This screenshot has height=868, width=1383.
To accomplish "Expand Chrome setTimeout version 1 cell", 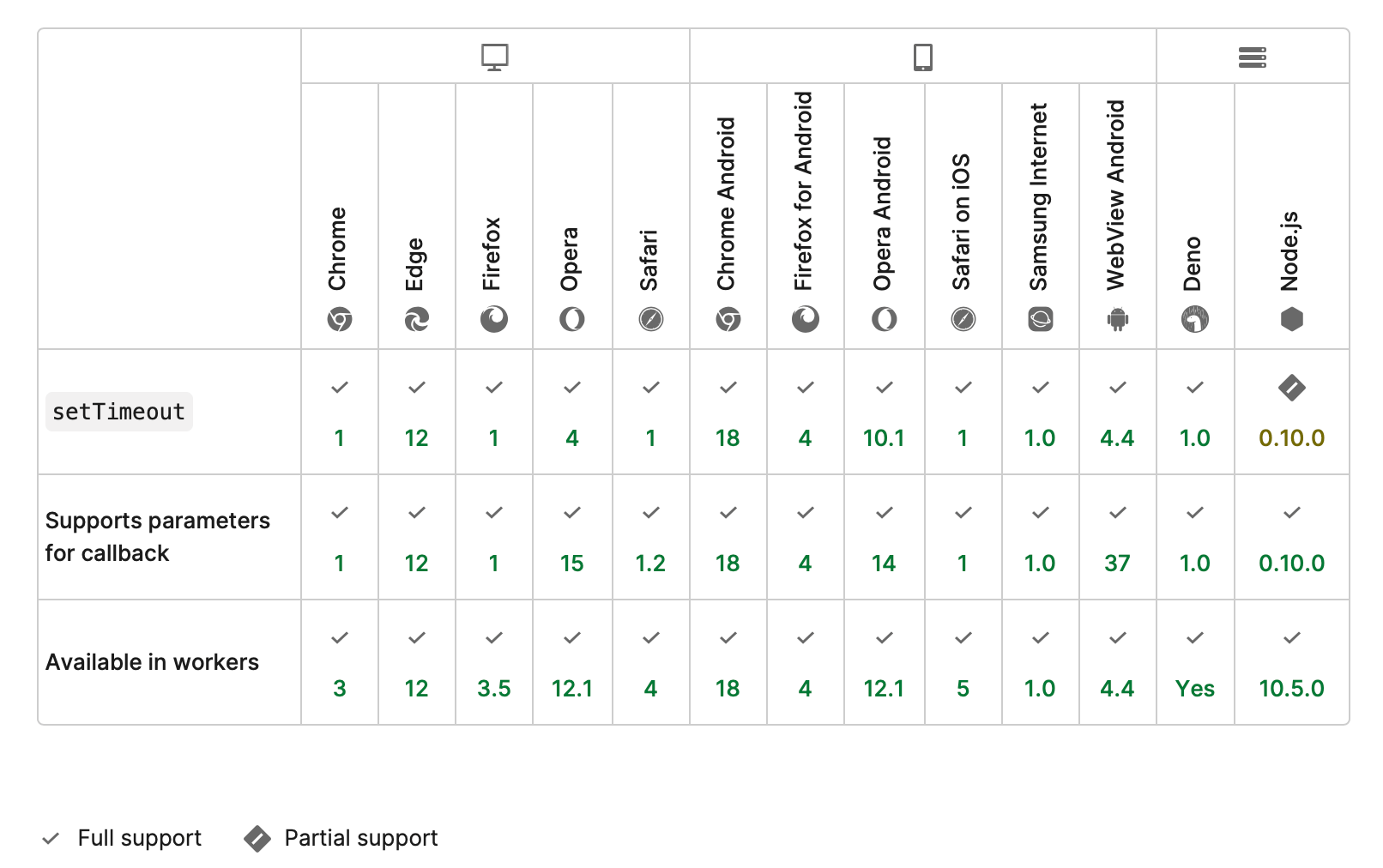I will tap(340, 412).
